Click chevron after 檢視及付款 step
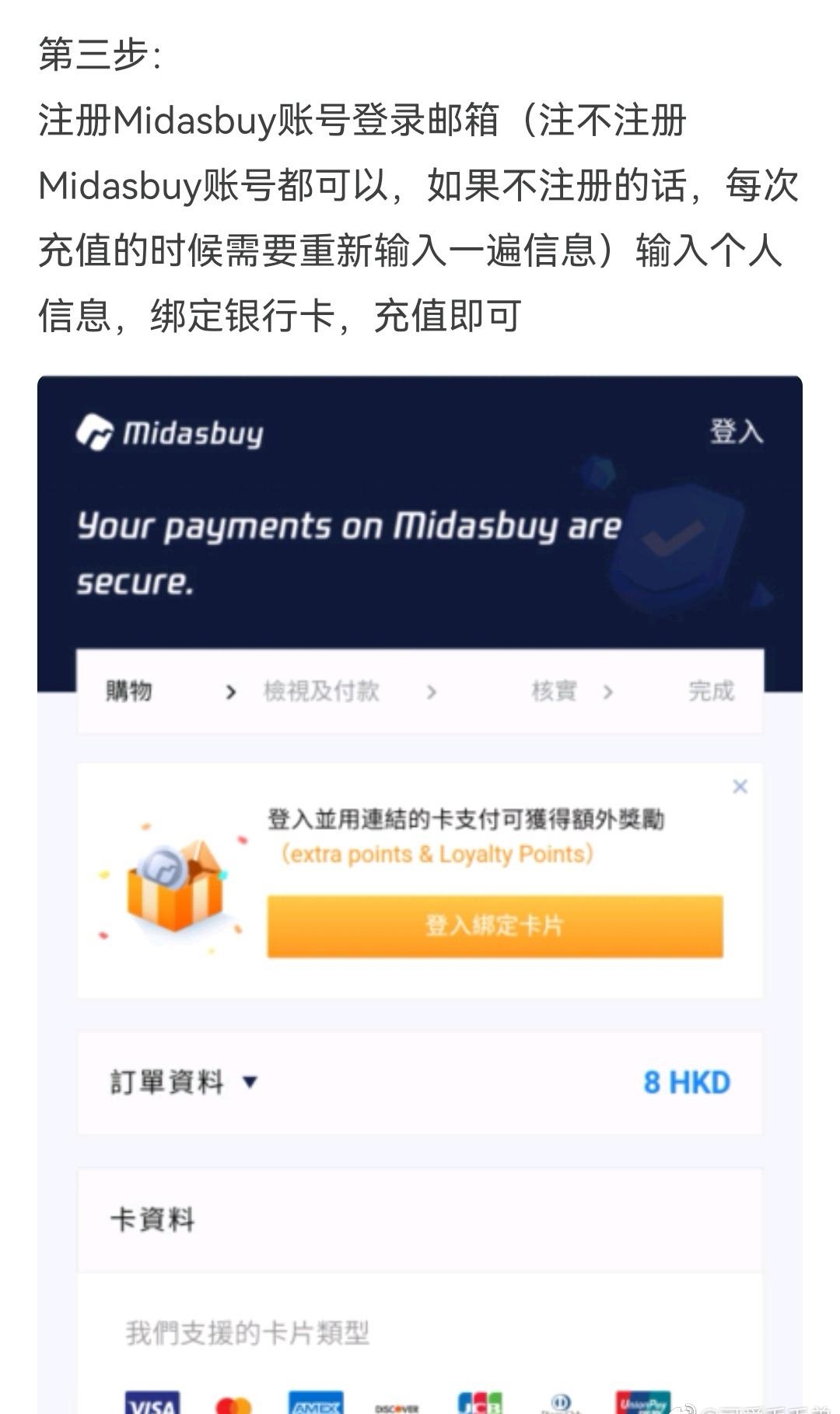Viewport: 840px width, 1414px height. tap(431, 691)
